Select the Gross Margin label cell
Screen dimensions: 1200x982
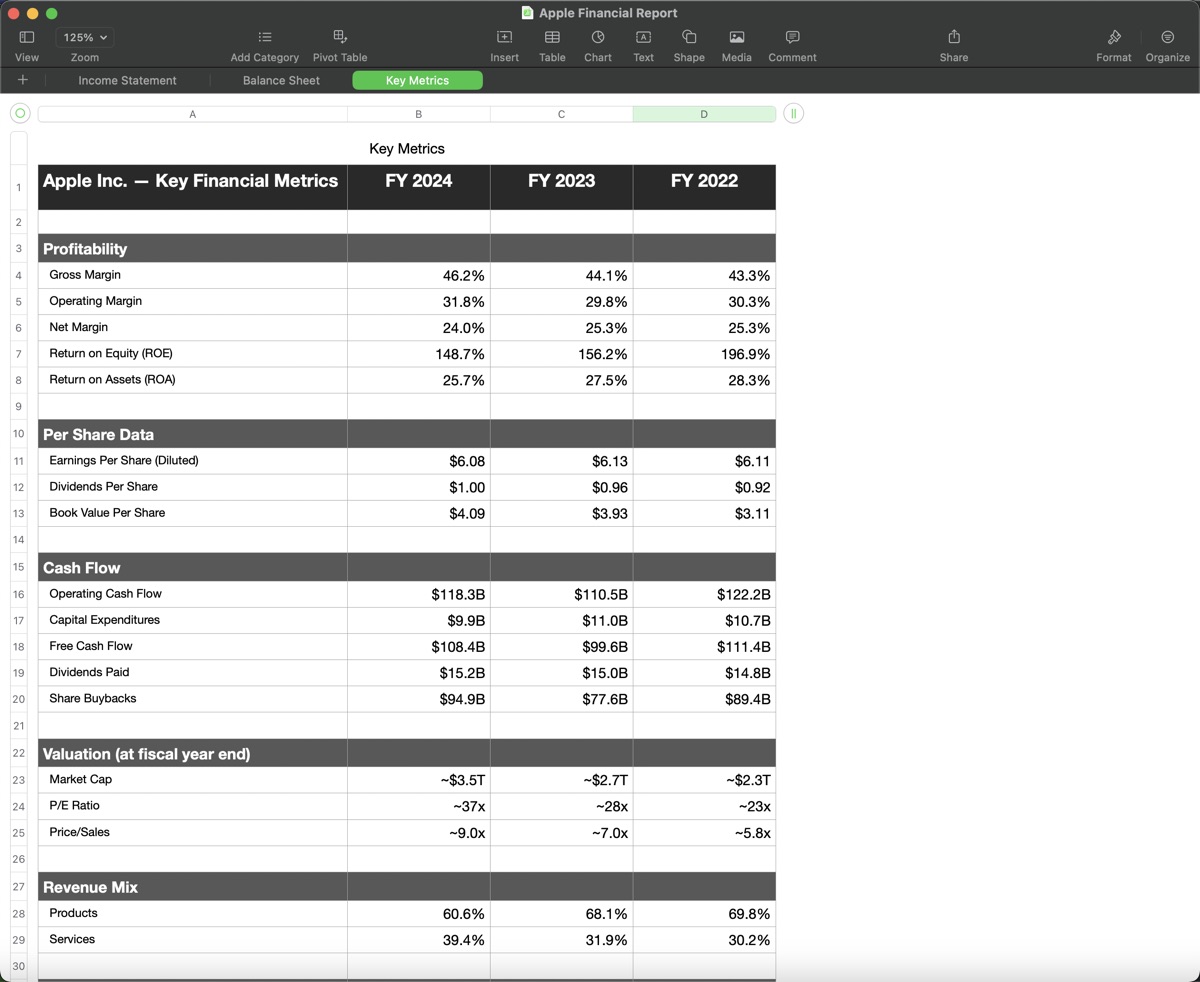[x=193, y=275]
